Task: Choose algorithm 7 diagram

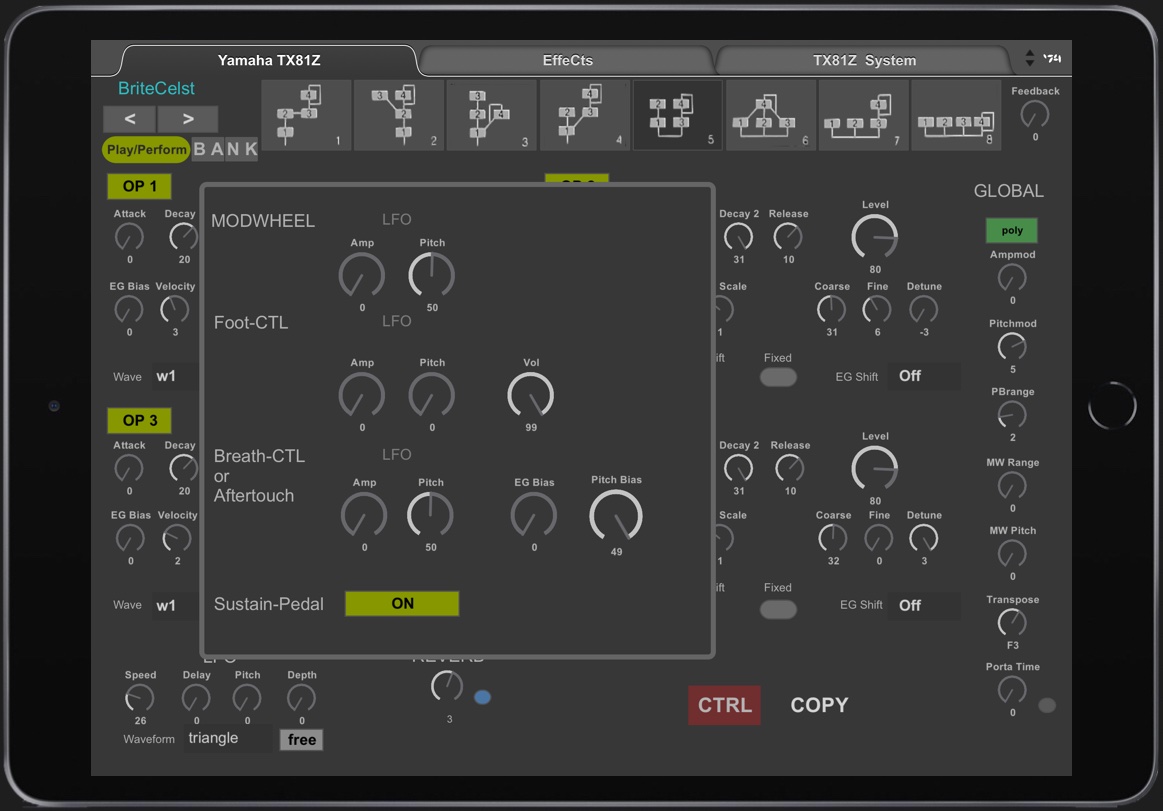Action: [x=863, y=116]
